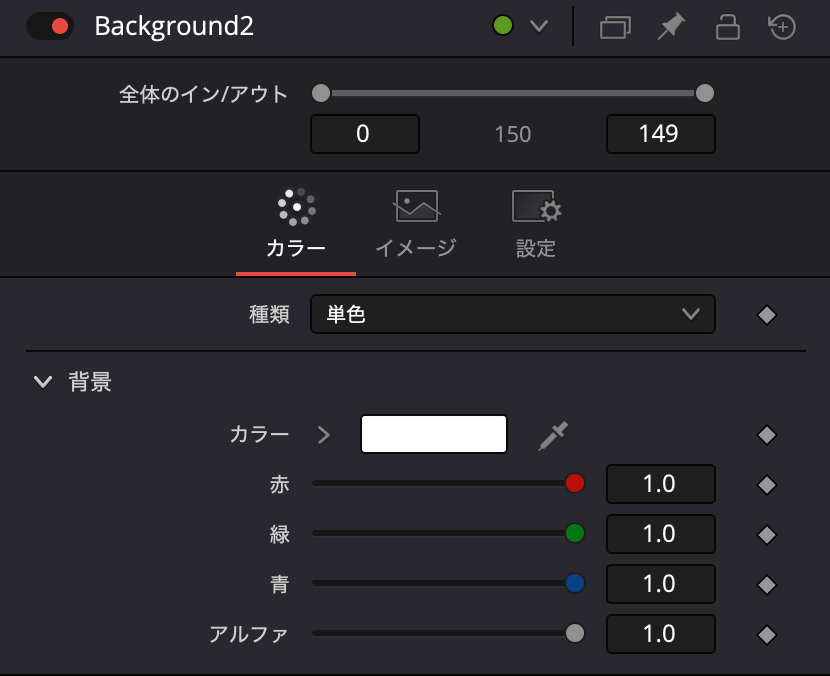Pick a color with the eyedropper tool
This screenshot has height=676, width=830.
[553, 434]
